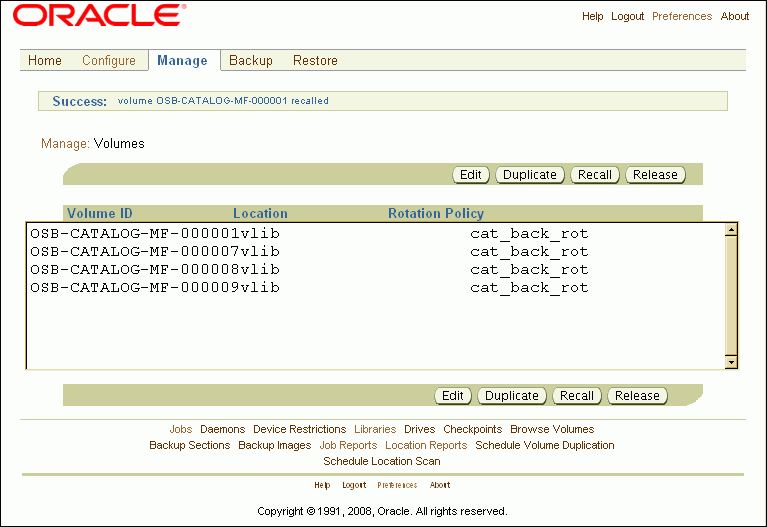This screenshot has width=767, height=527.
Task: Open the Job Reports link
Action: point(348,445)
